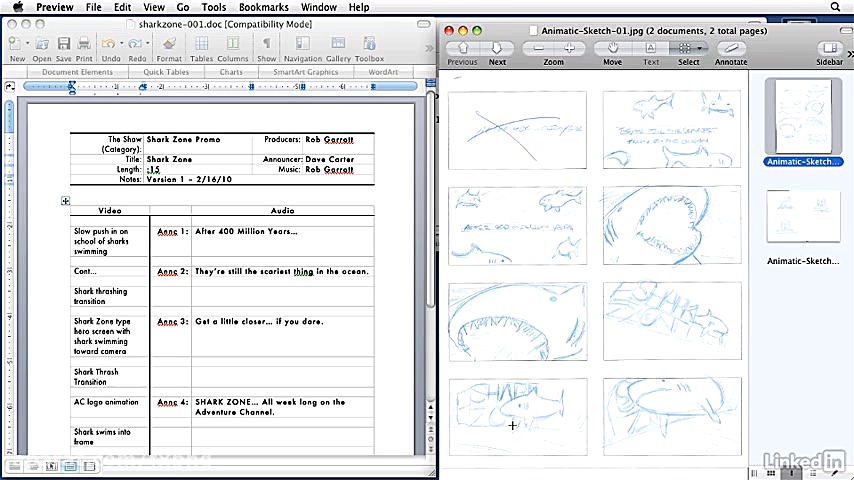Click the Print icon in Word toolbar

(84, 46)
